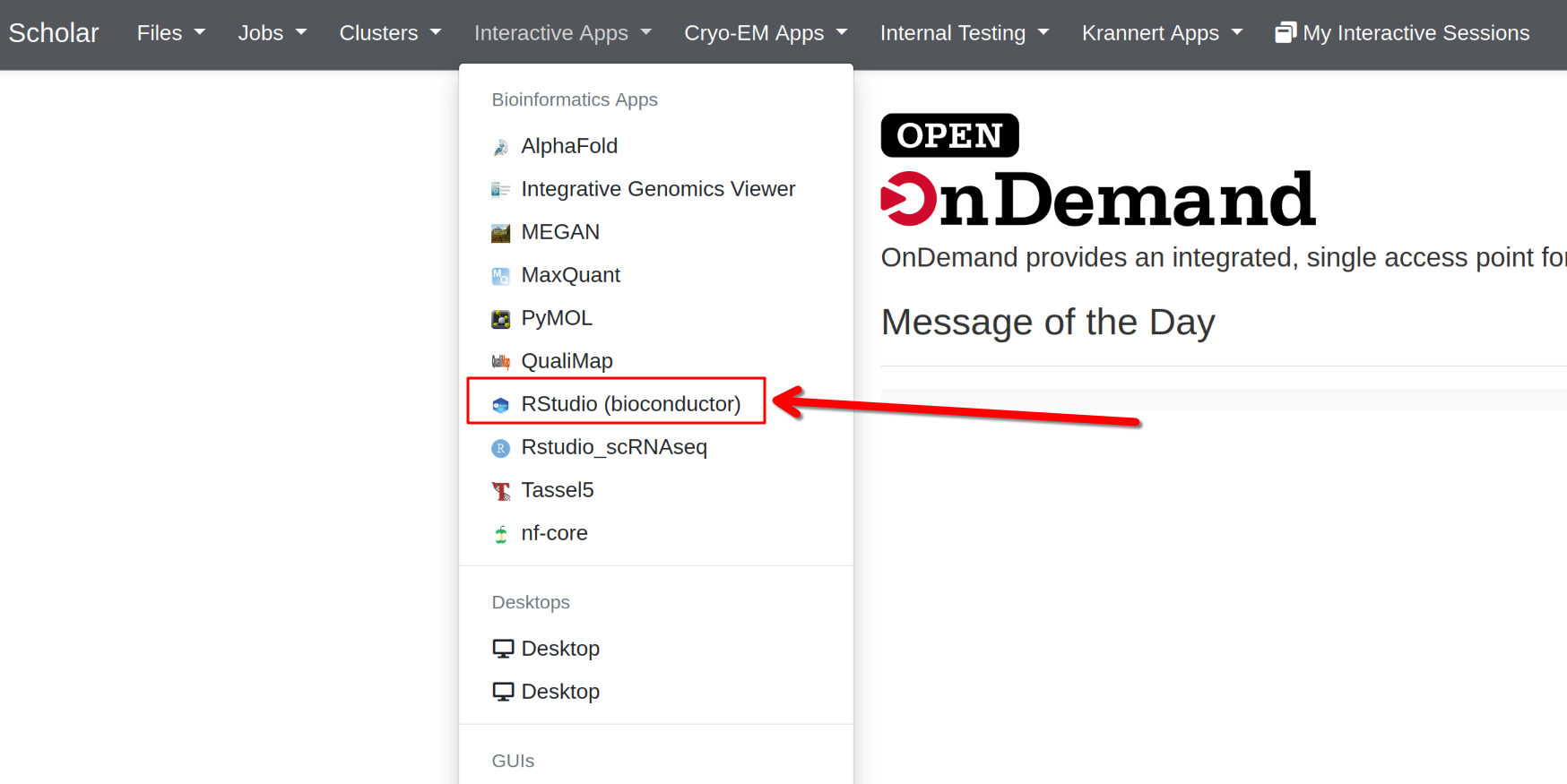Expand the Jobs dropdown arrow

pos(300,32)
